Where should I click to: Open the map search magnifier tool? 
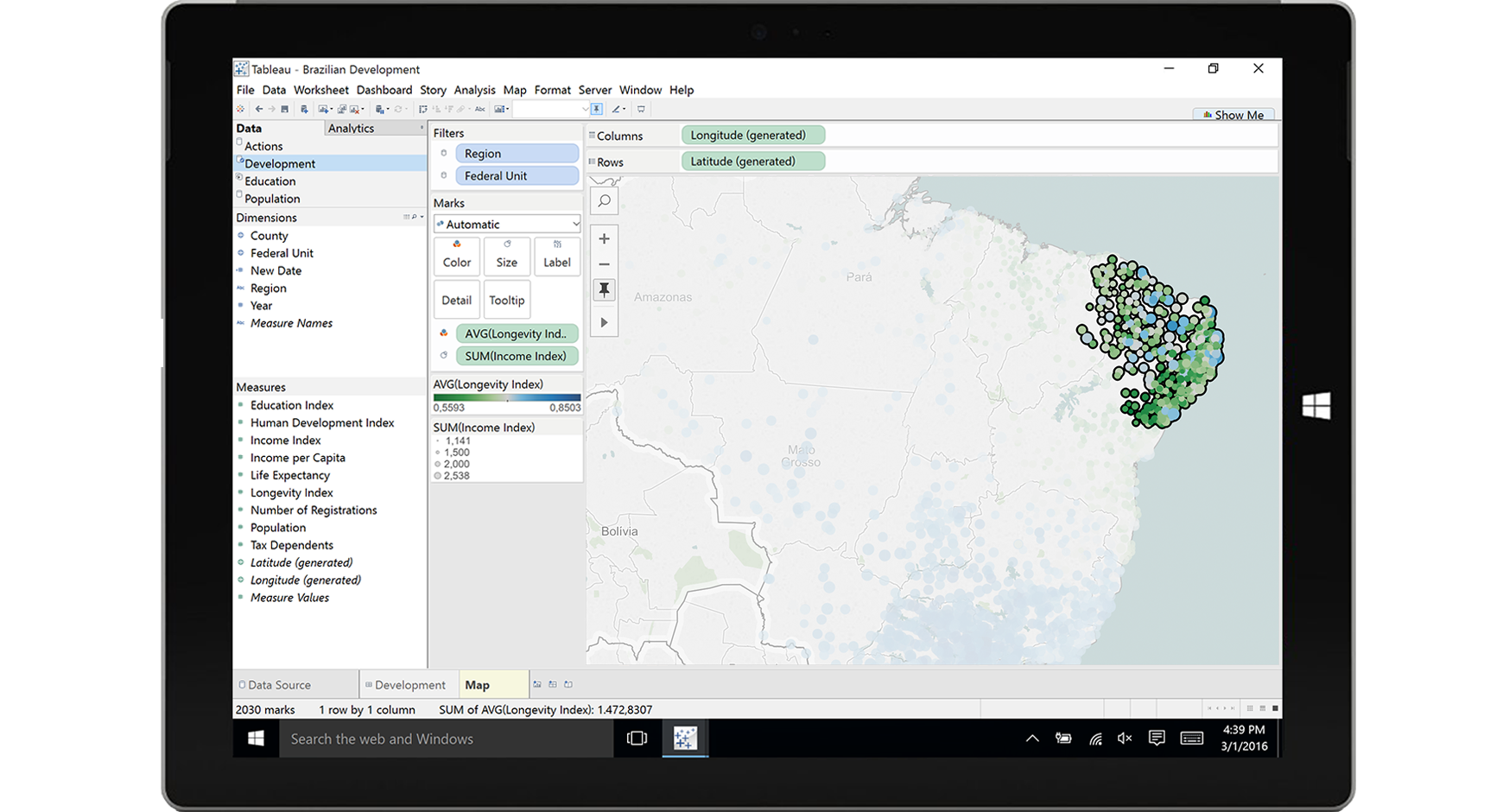(604, 200)
